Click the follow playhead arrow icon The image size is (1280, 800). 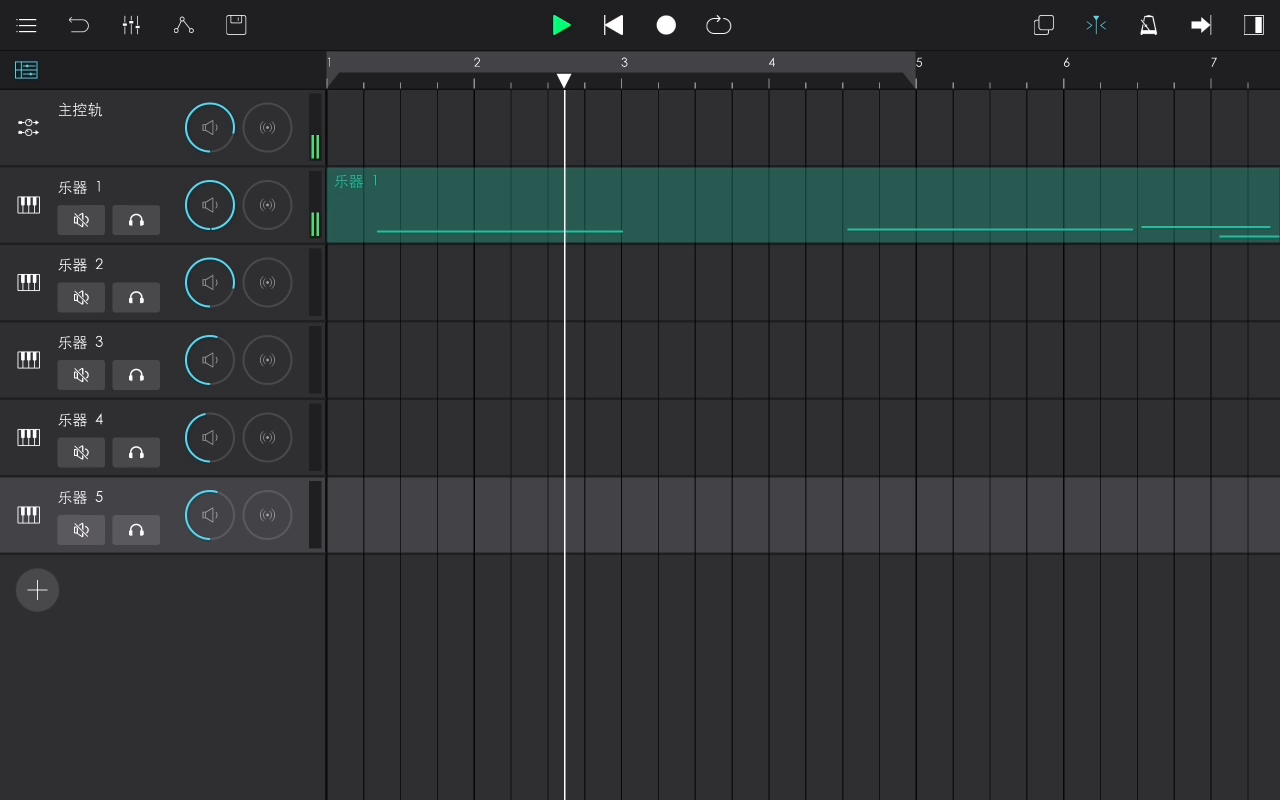pyautogui.click(x=1201, y=25)
